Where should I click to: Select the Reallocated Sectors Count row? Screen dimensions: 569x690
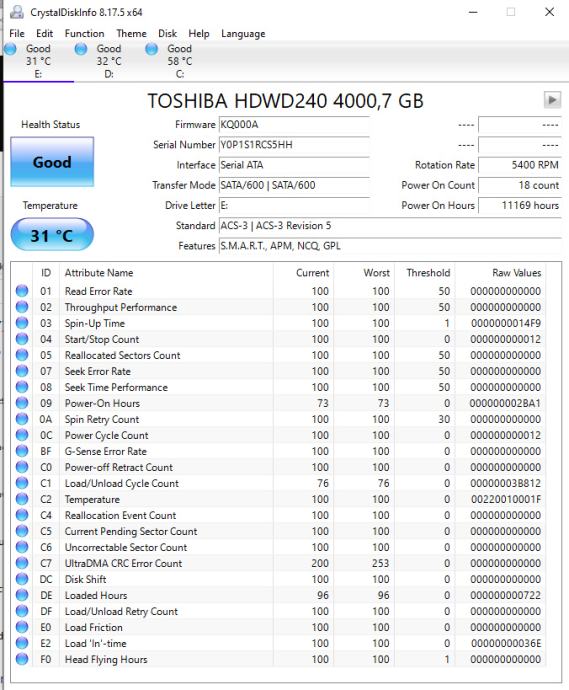point(279,355)
